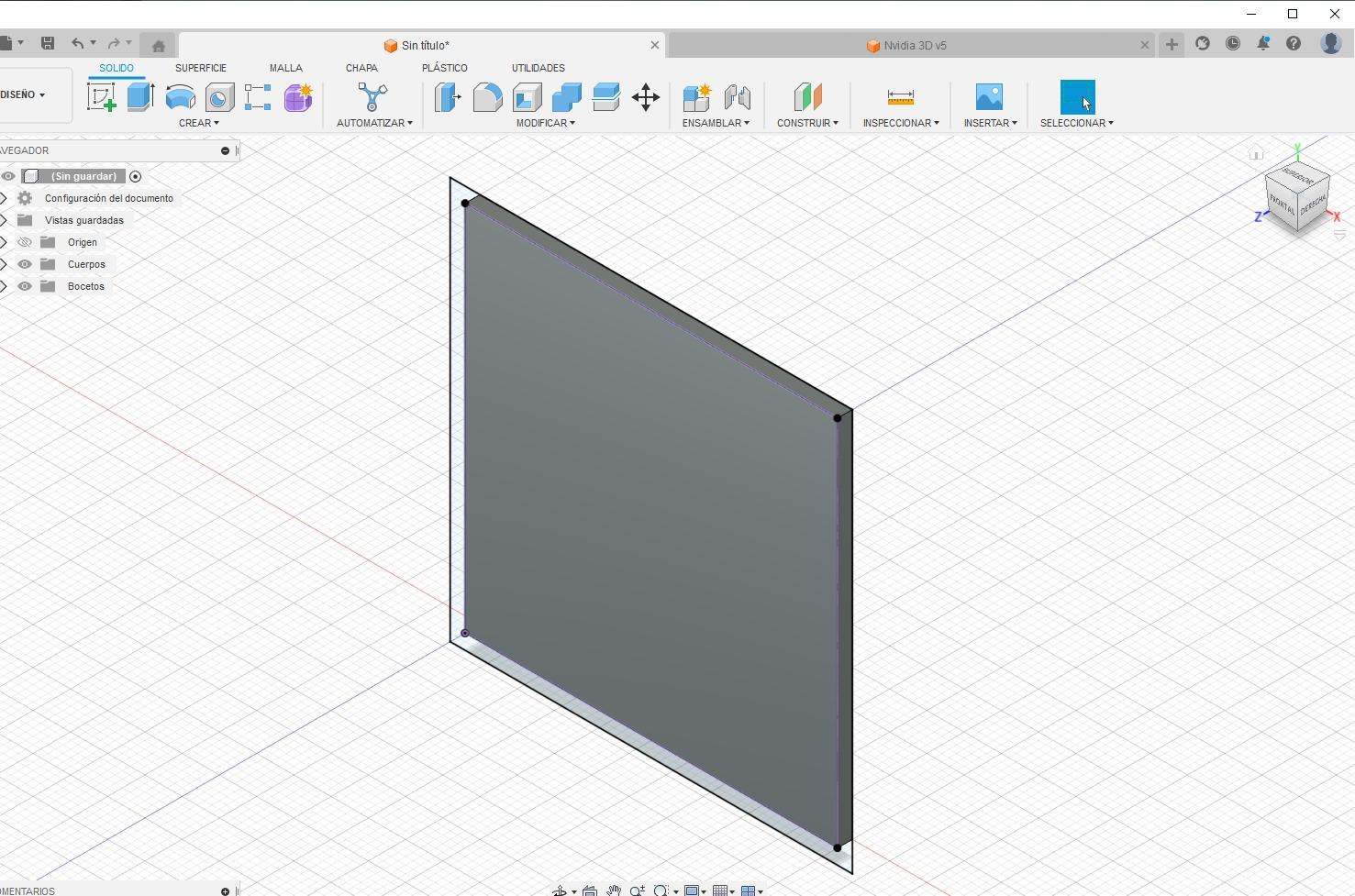Open the INSERTAR dropdown menu
Screen dimensions: 1355x896
click(x=990, y=123)
